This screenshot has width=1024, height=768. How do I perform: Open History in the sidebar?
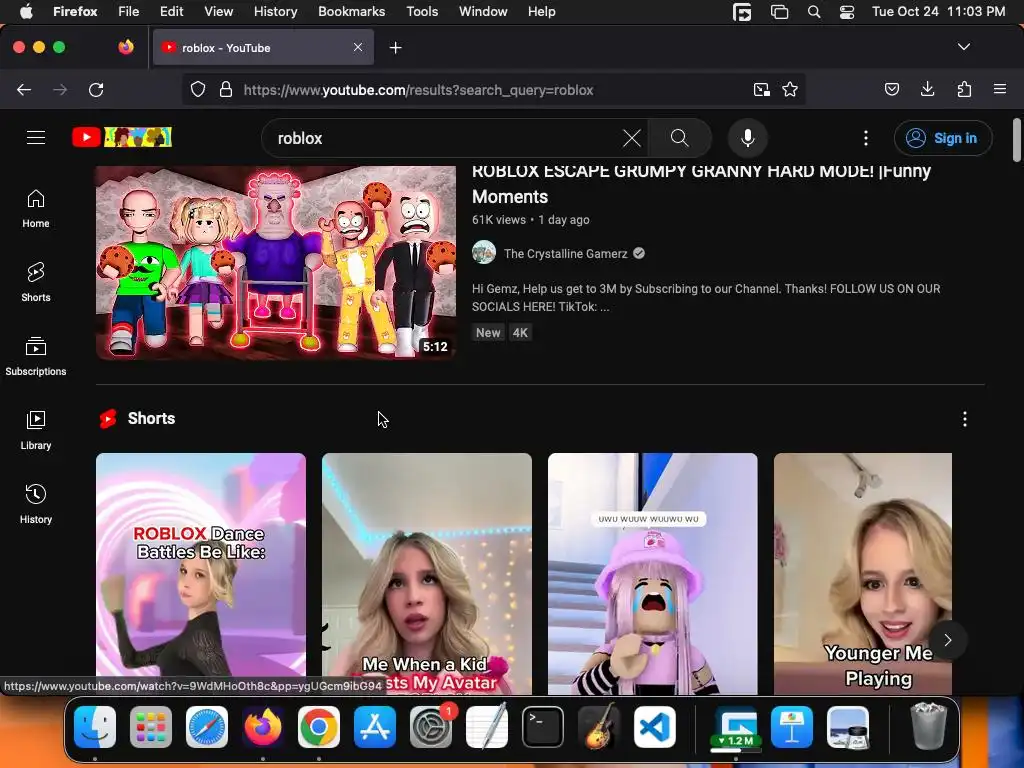(x=36, y=504)
